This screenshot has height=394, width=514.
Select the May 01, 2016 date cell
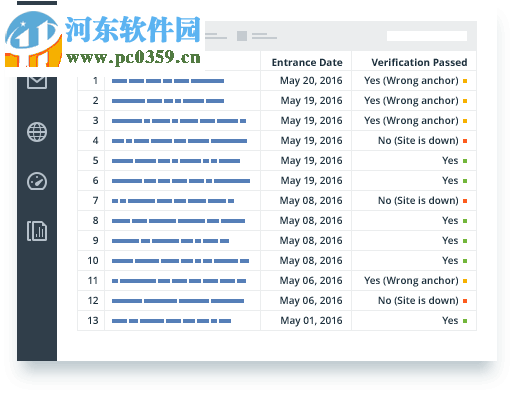311,321
